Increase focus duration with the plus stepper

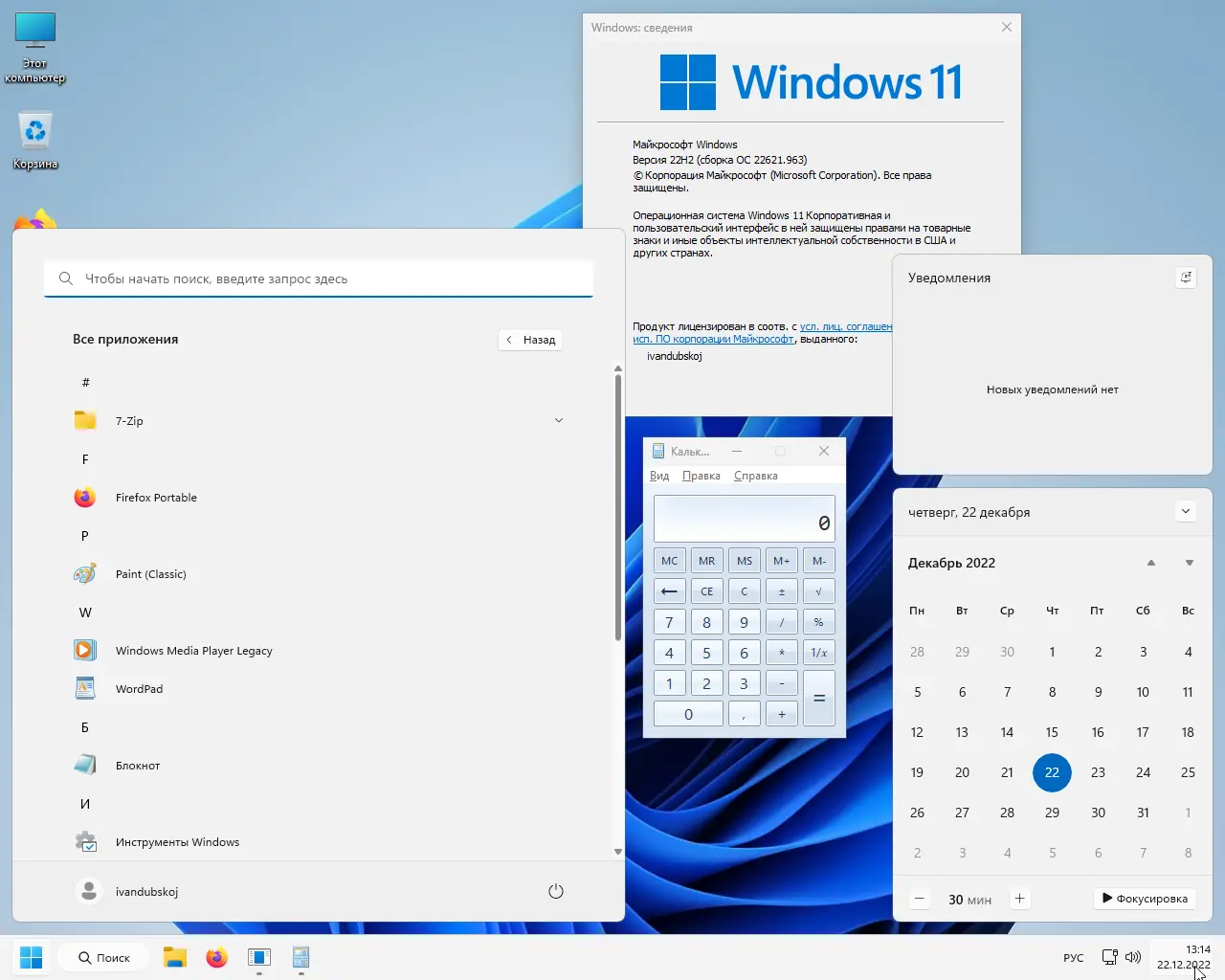(x=1019, y=898)
